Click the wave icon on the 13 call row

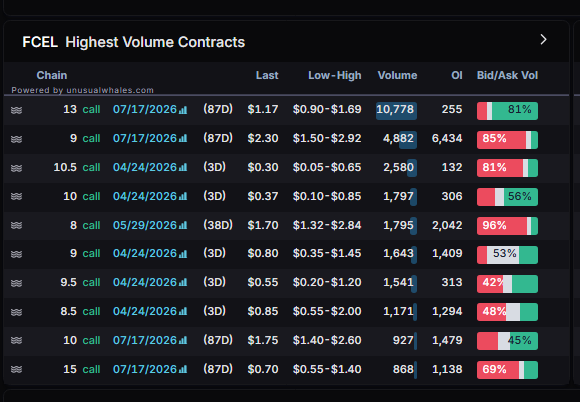pos(16,110)
